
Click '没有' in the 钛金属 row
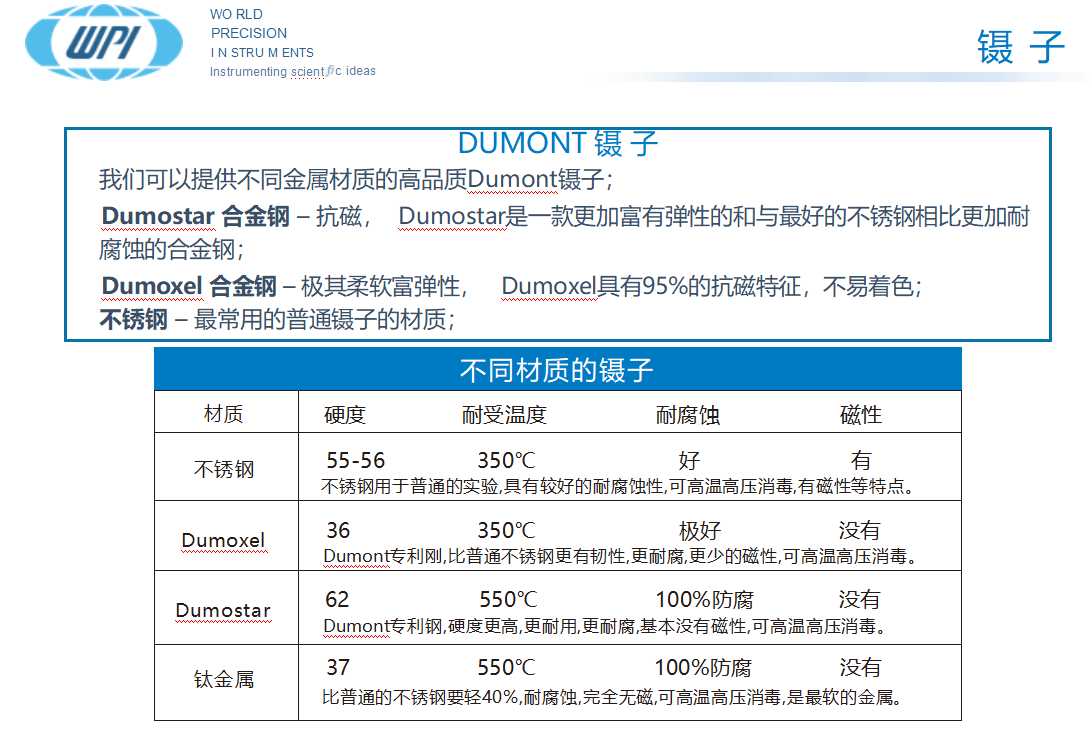860,668
